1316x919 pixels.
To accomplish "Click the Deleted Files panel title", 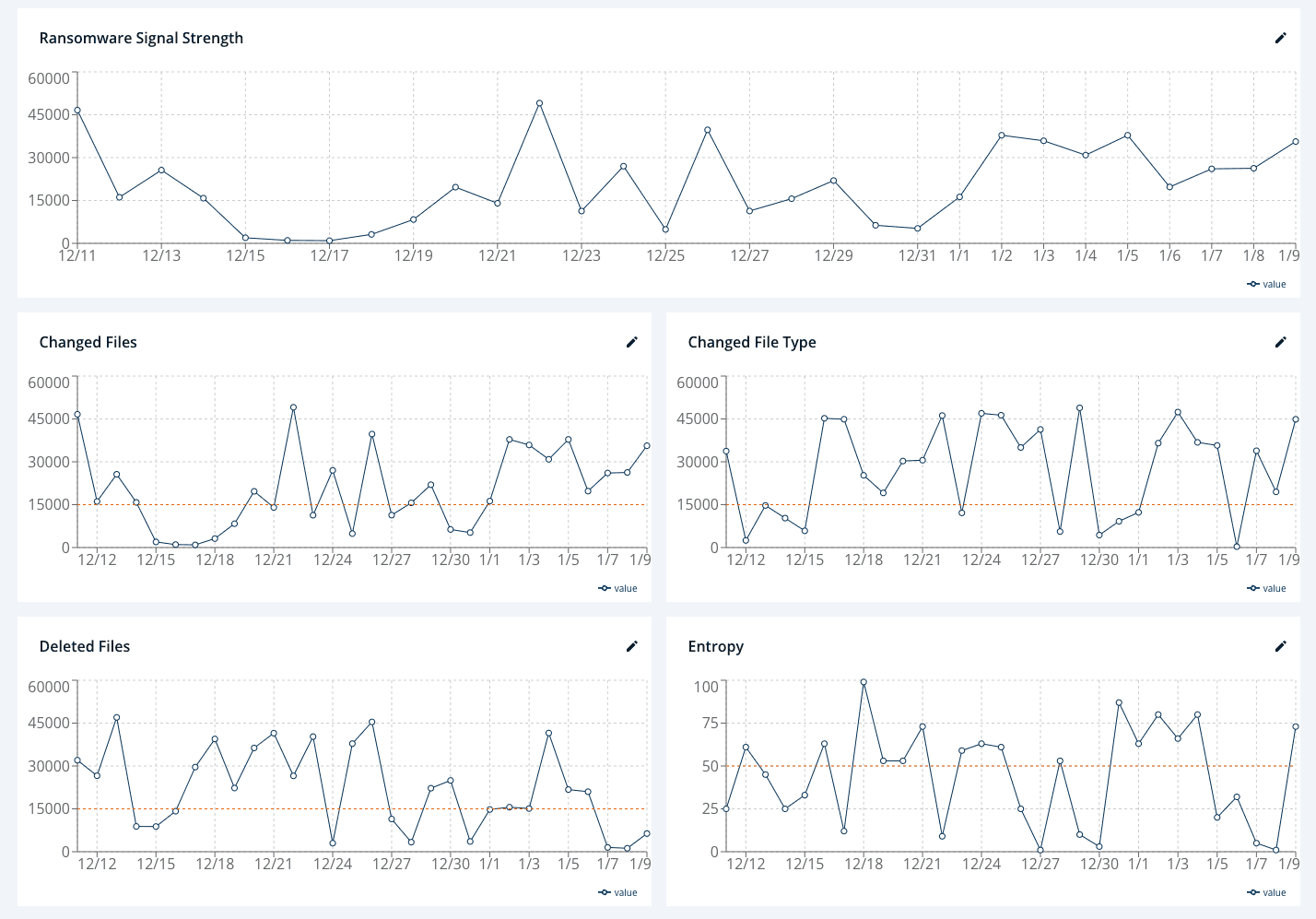I will pos(85,646).
